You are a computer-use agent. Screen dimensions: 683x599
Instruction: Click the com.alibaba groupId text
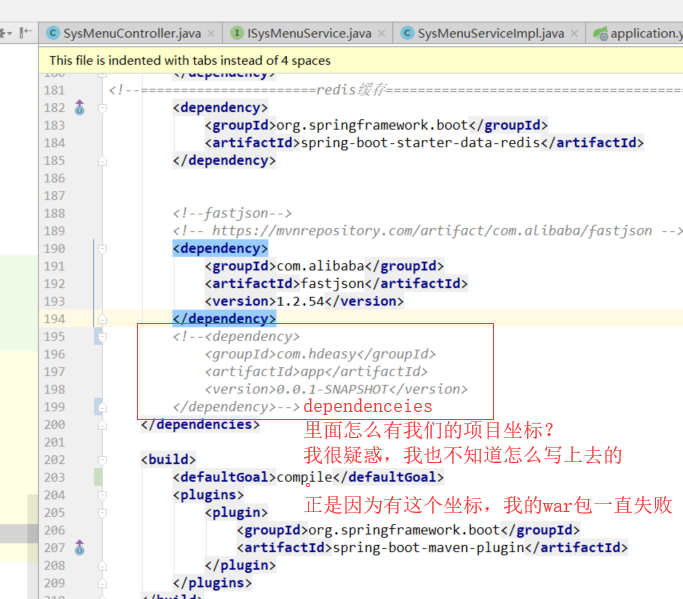321,266
